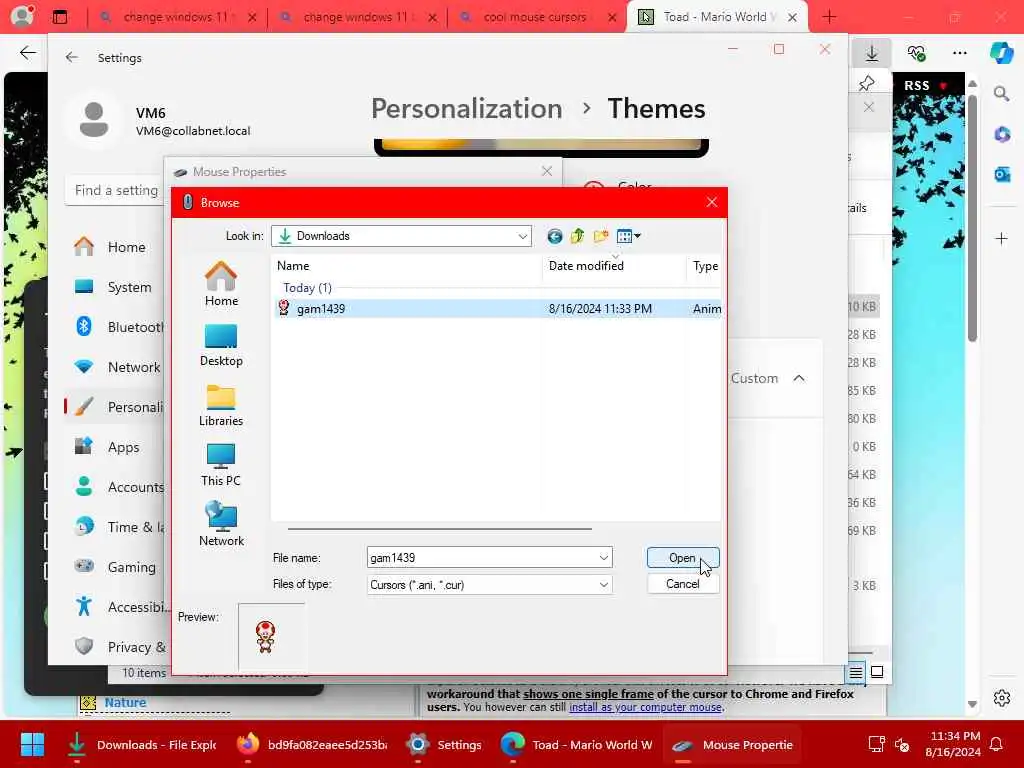Click the Toad cursor preview thumbnail
The image size is (1024, 768).
click(266, 637)
